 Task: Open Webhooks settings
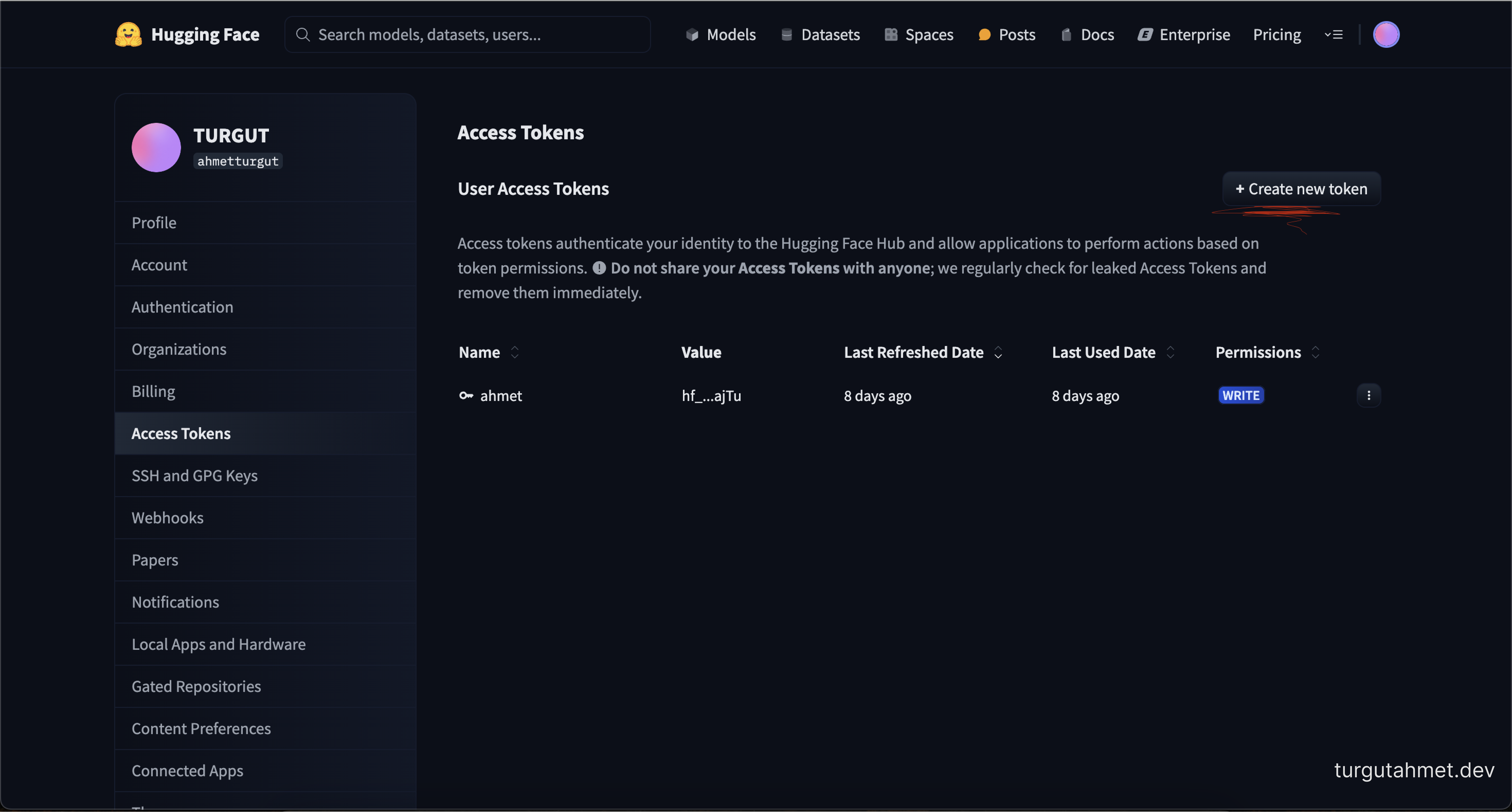pos(265,518)
